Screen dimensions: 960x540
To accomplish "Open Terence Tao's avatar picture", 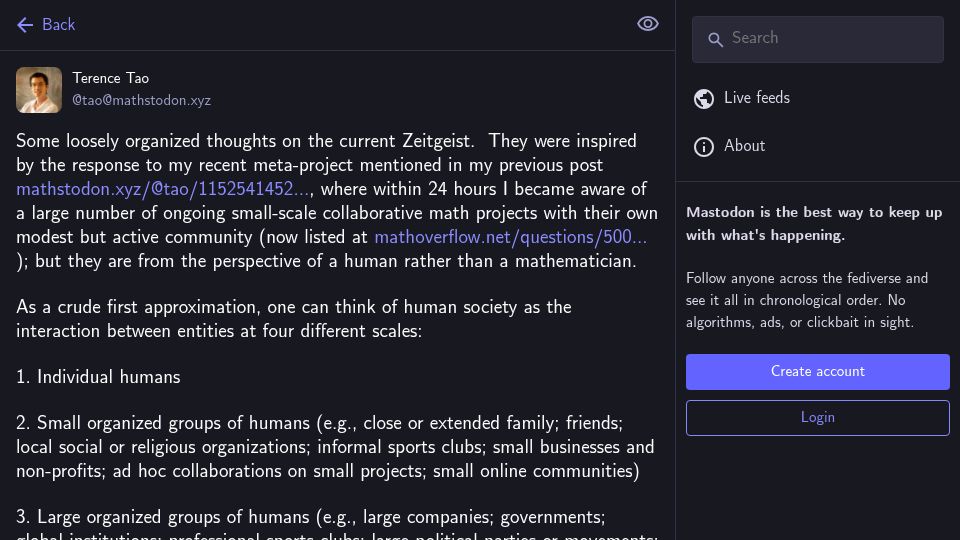I will (39, 90).
